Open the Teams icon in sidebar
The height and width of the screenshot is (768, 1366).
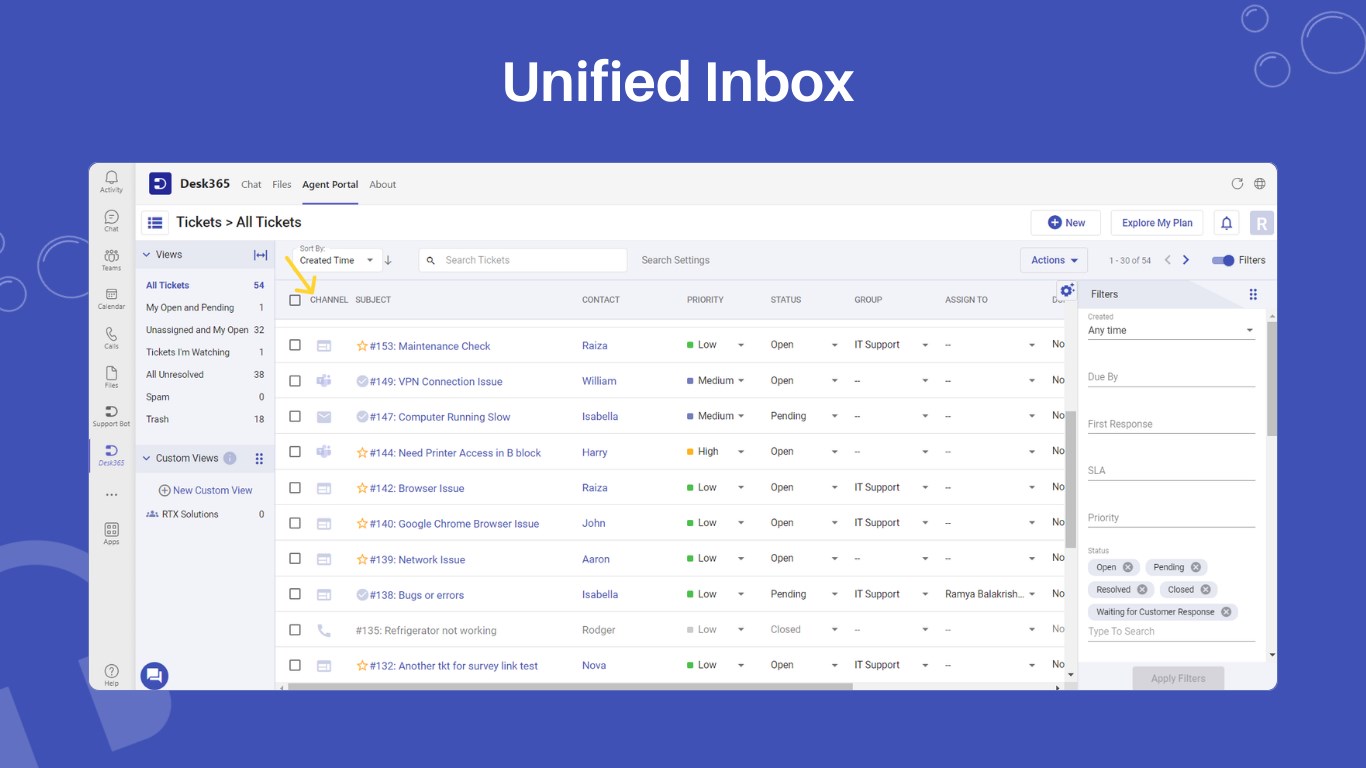tap(111, 260)
